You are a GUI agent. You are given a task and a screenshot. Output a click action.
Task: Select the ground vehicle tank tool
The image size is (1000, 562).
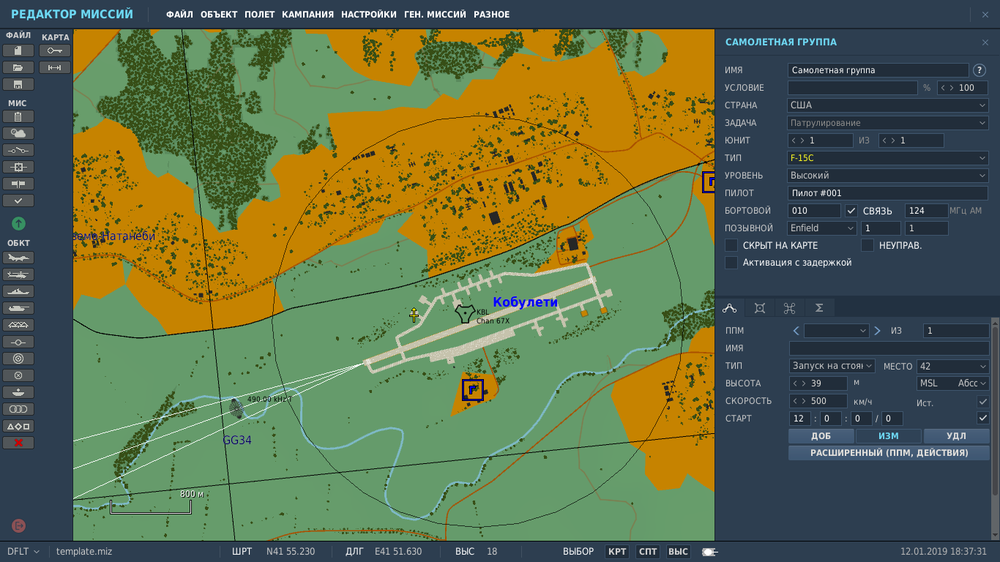pyautogui.click(x=18, y=308)
